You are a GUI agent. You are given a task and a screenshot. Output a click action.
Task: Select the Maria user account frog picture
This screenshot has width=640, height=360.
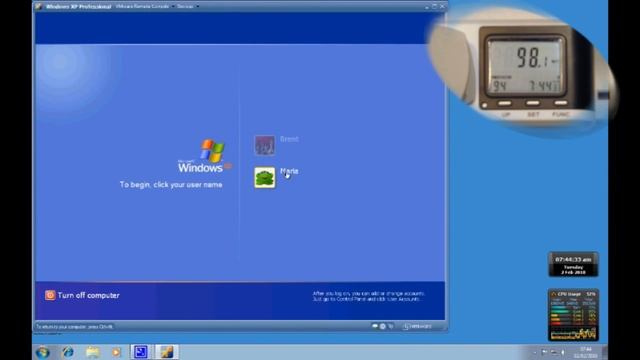264,178
